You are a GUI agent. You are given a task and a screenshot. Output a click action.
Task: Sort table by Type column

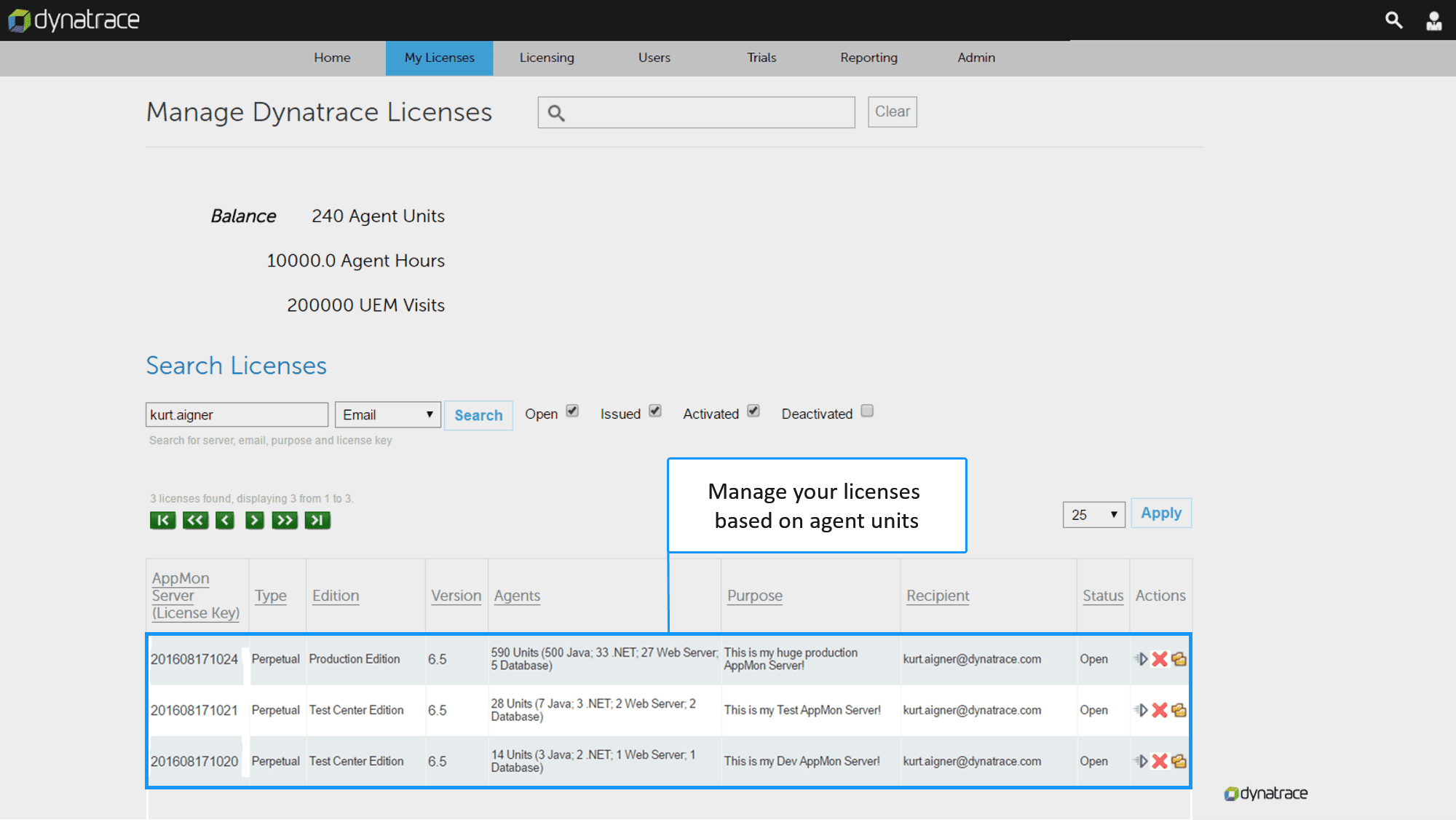tap(271, 596)
